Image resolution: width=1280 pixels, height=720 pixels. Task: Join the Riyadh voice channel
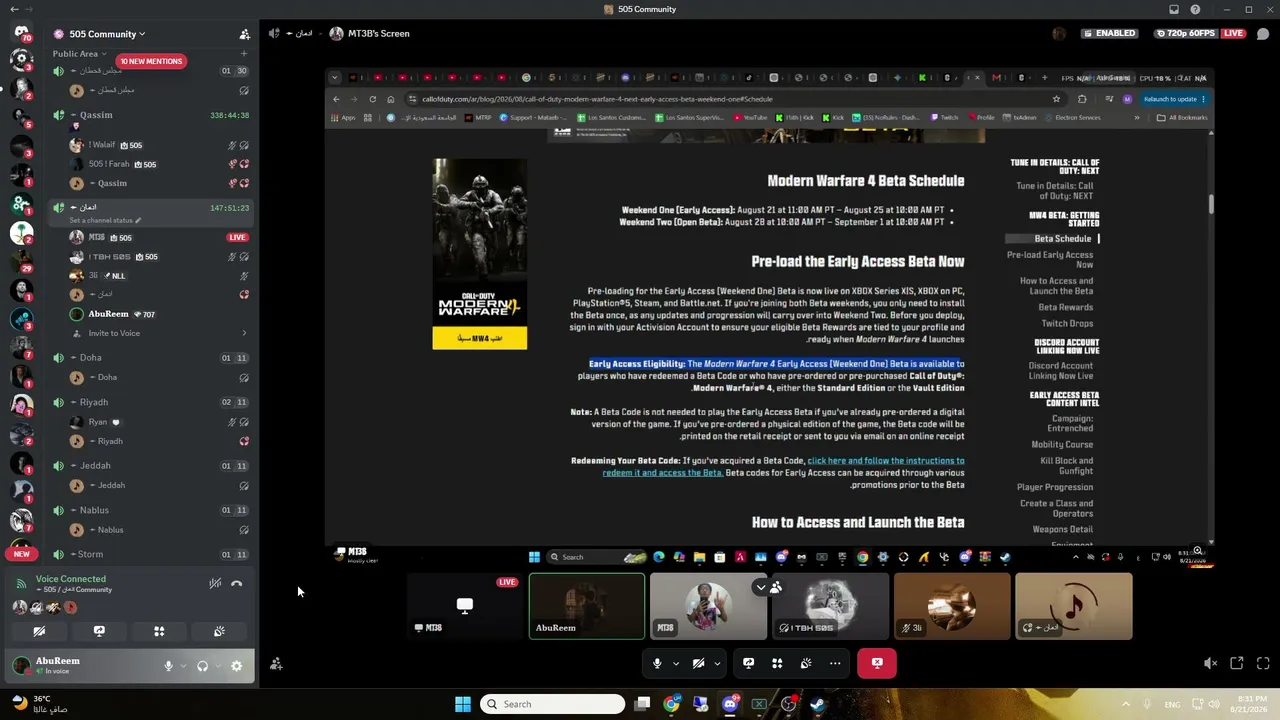click(x=152, y=402)
